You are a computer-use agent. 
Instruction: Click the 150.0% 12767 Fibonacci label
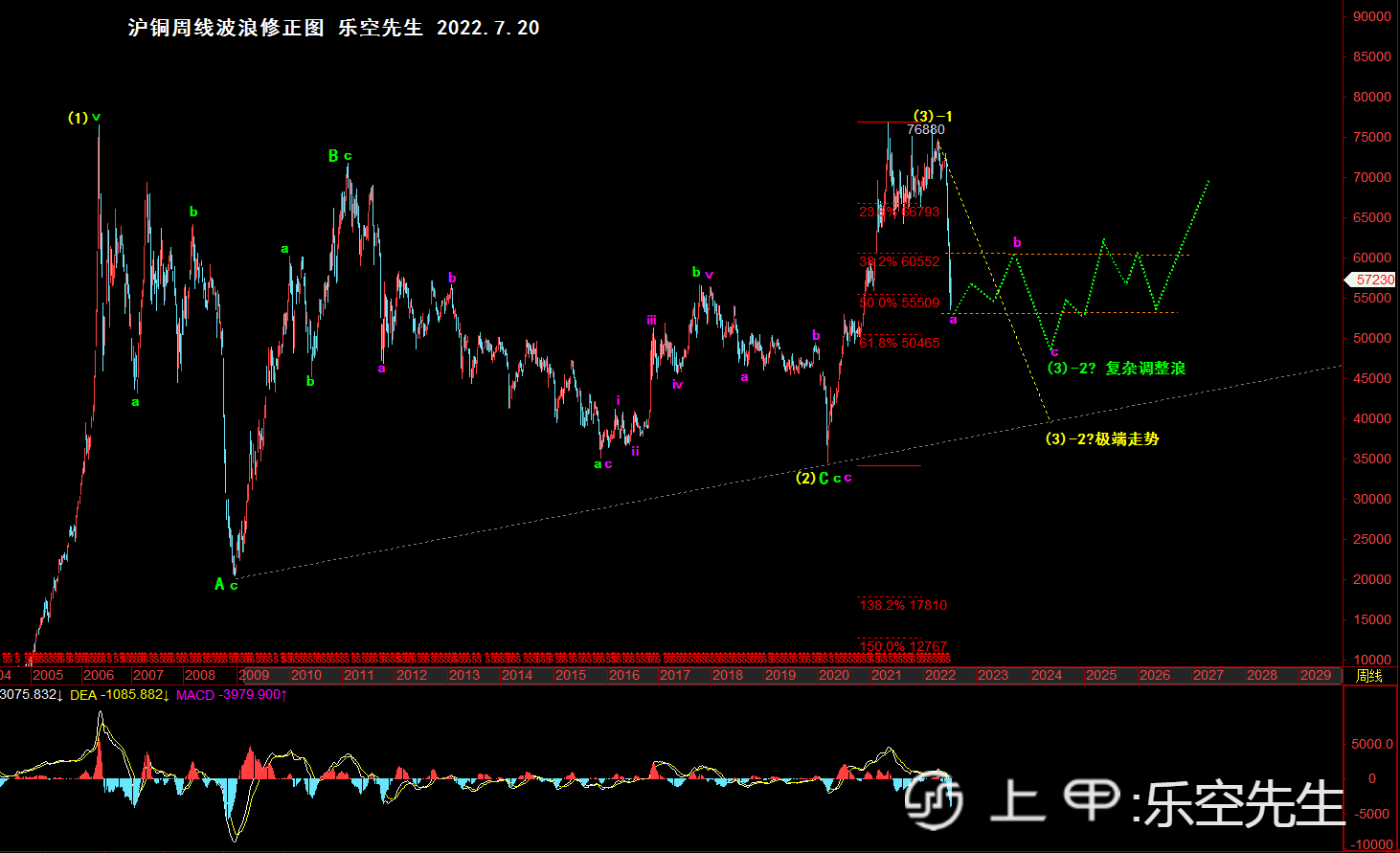click(x=903, y=646)
